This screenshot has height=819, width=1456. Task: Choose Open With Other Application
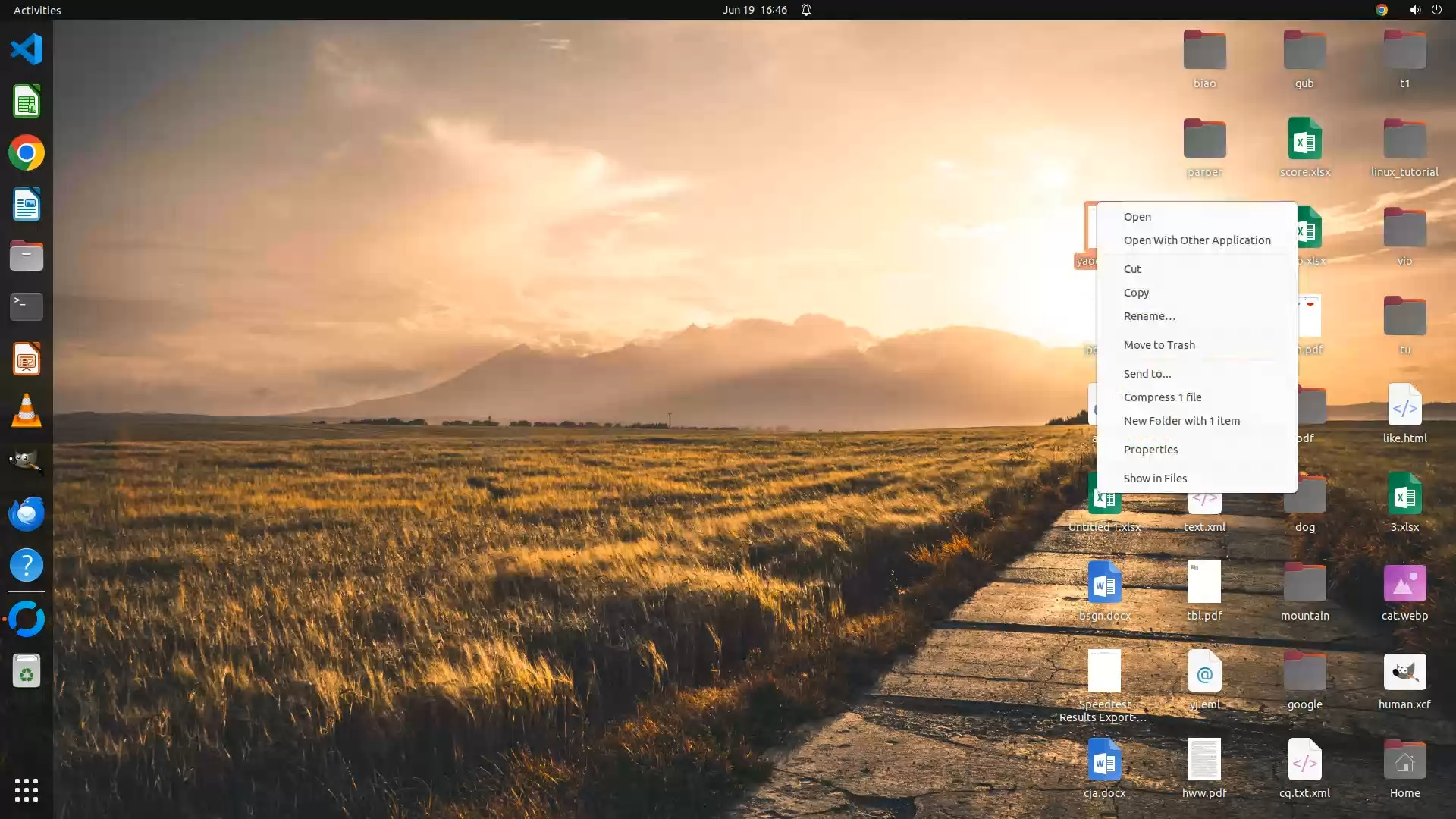(x=1197, y=240)
